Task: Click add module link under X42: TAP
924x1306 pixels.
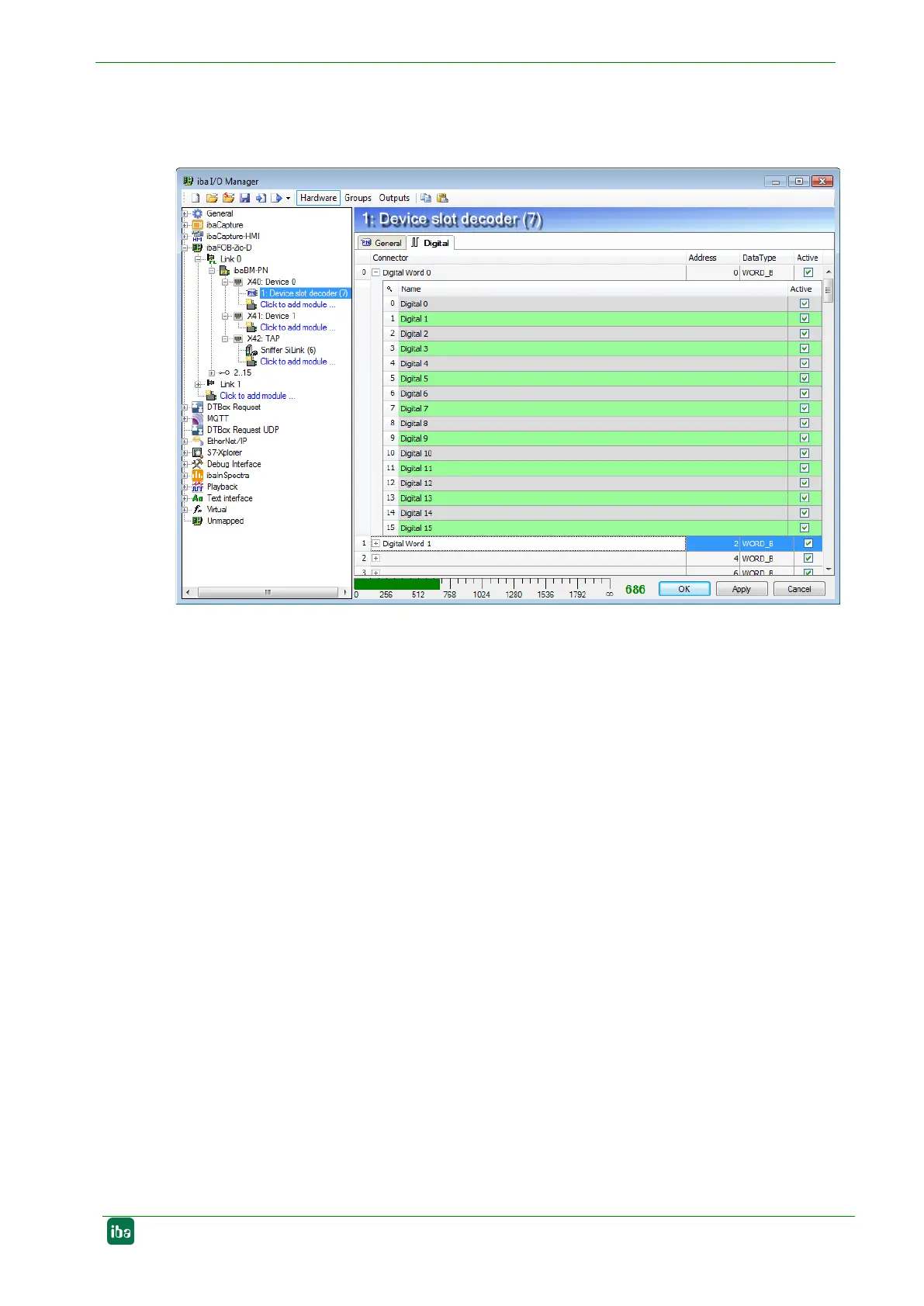Action: pyautogui.click(x=298, y=362)
